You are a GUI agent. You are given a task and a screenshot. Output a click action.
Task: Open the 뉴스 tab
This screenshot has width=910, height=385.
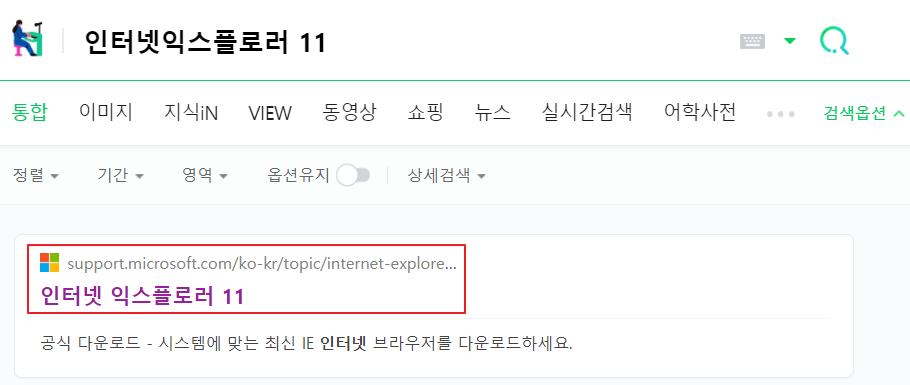492,112
